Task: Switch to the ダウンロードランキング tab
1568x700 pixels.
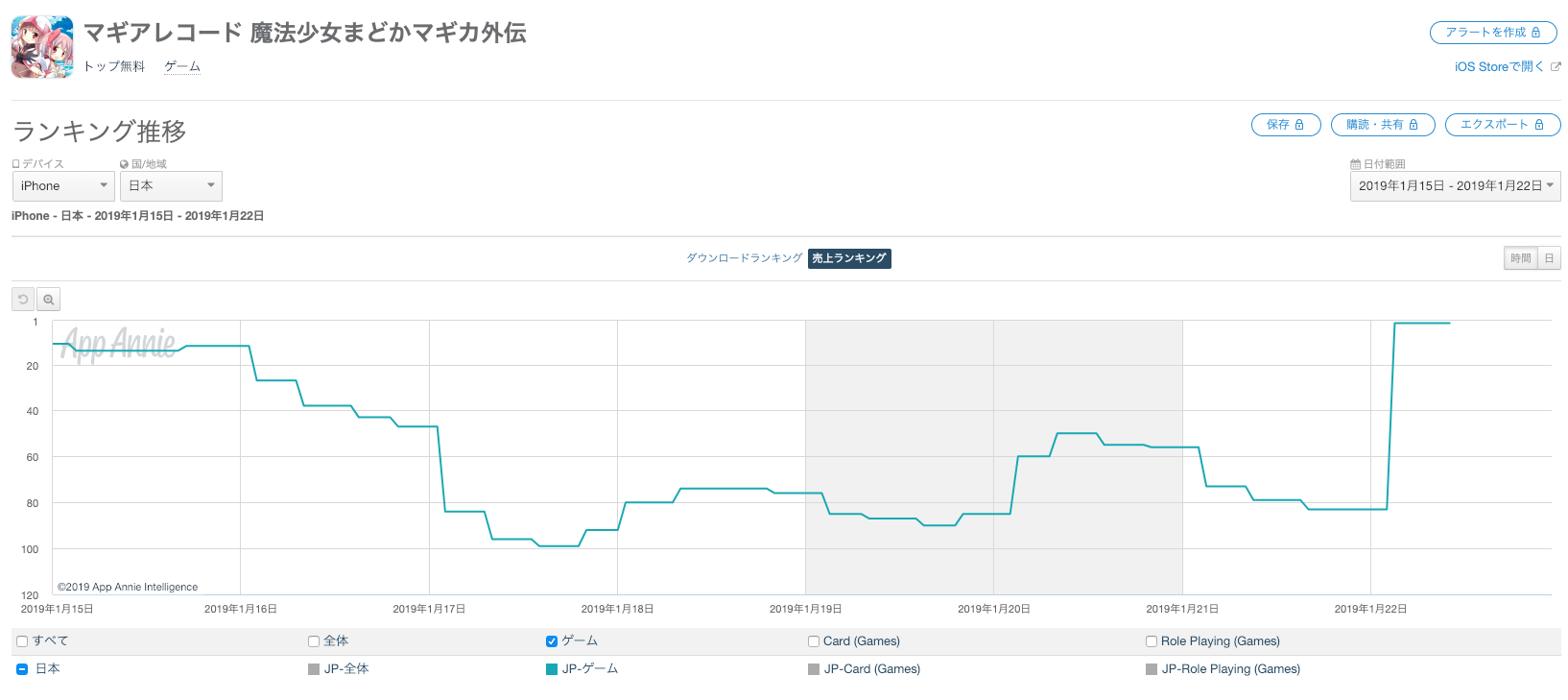Action: click(x=744, y=258)
